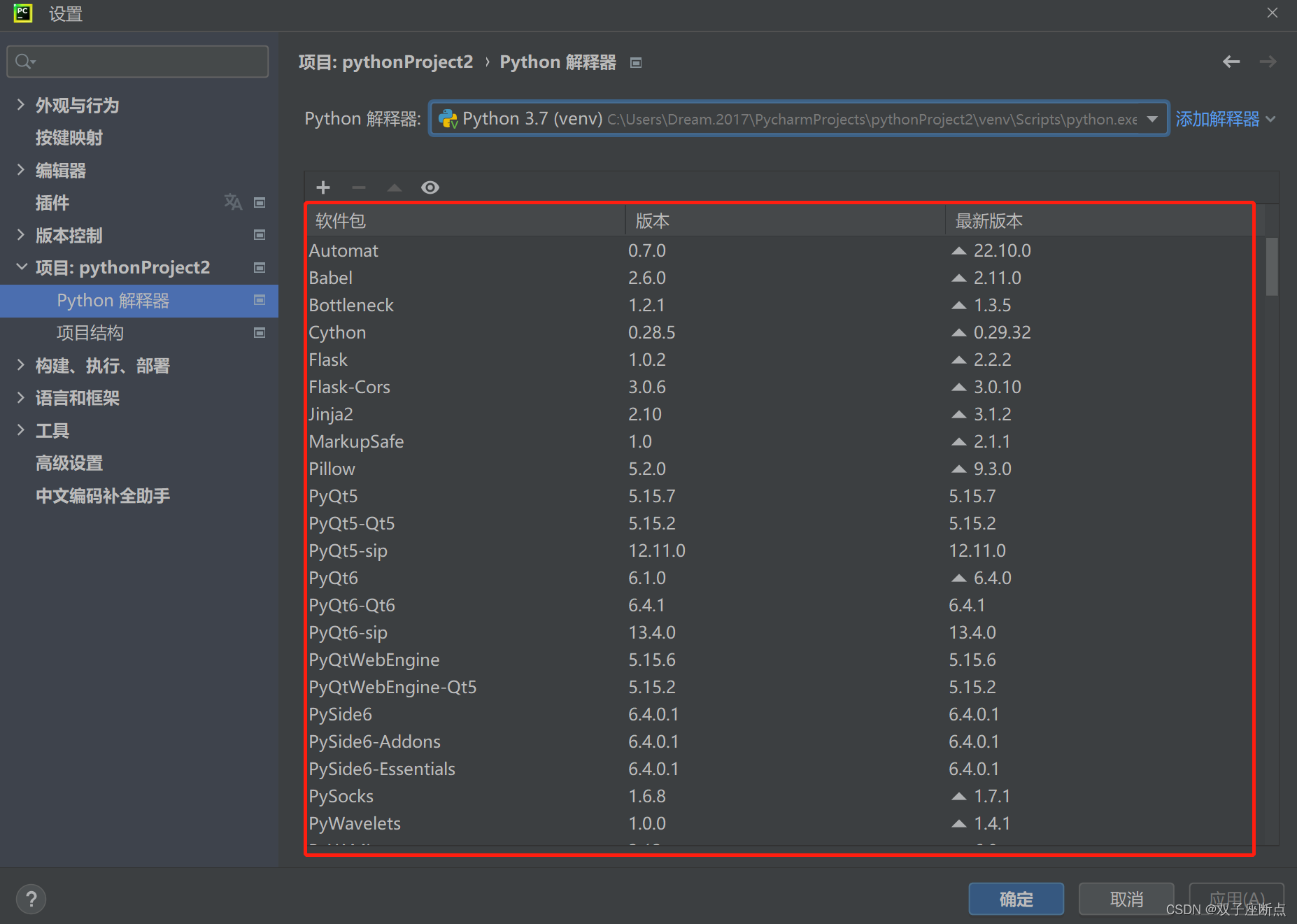Click Python icon in interpreter dropdown
The image size is (1297, 924).
point(448,119)
